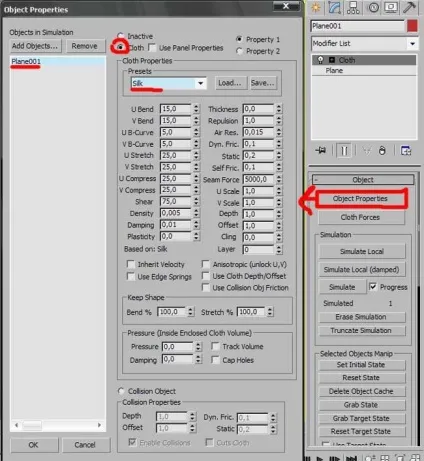Viewport: 424px width, 461px height.
Task: Click Simulate Local button
Action: [x=362, y=251]
